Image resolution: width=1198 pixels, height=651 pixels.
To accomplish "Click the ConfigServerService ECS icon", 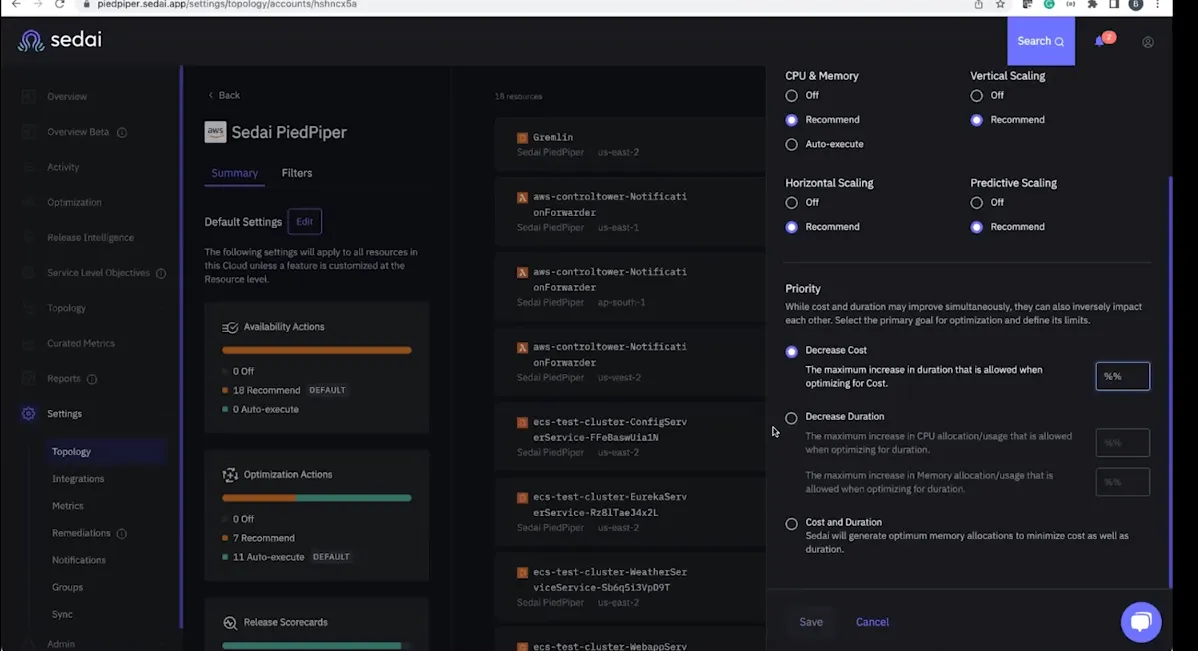I will click(523, 423).
